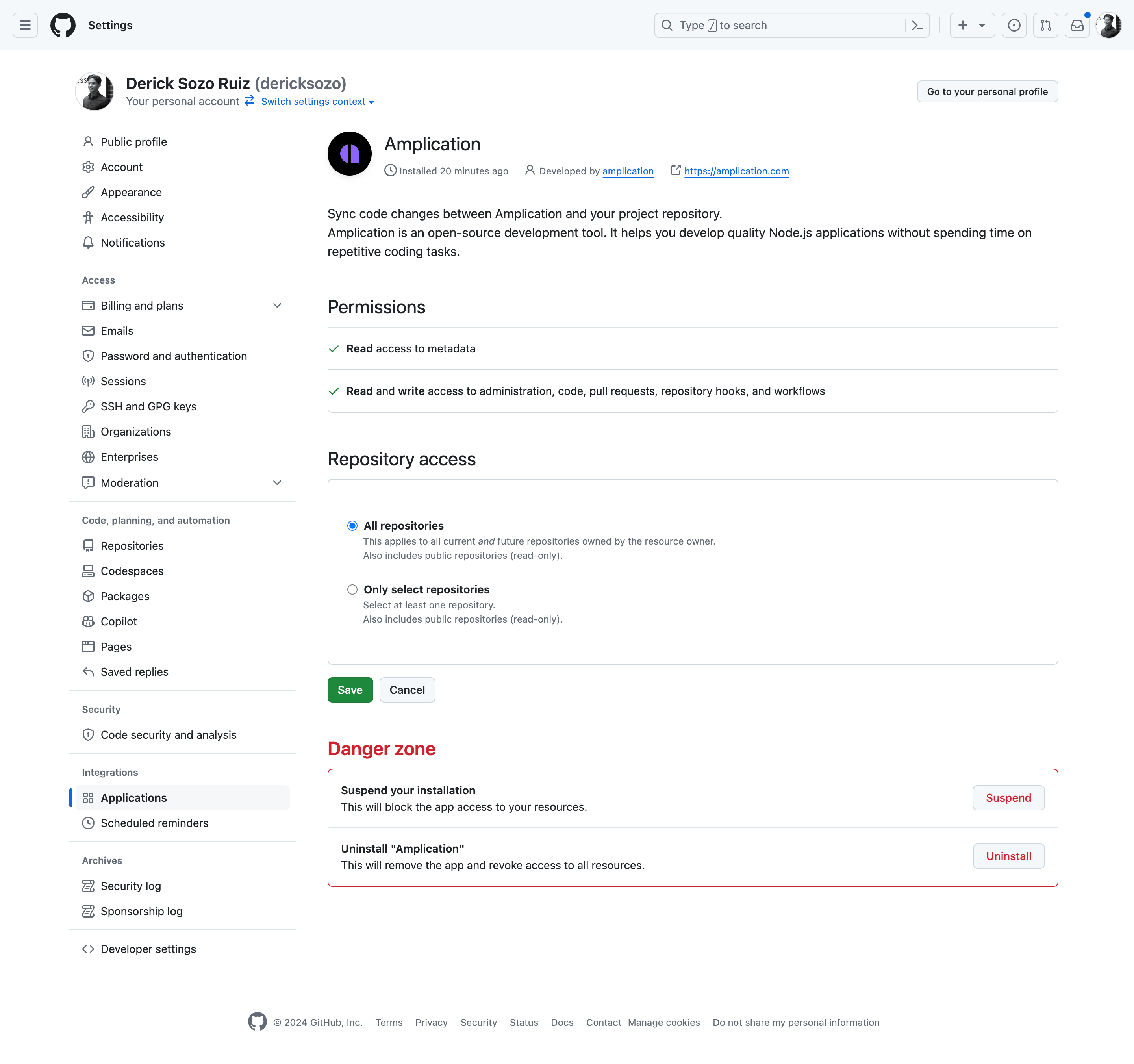The width and height of the screenshot is (1134, 1064).
Task: Click the Copilot icon in sidebar
Action: click(x=88, y=621)
